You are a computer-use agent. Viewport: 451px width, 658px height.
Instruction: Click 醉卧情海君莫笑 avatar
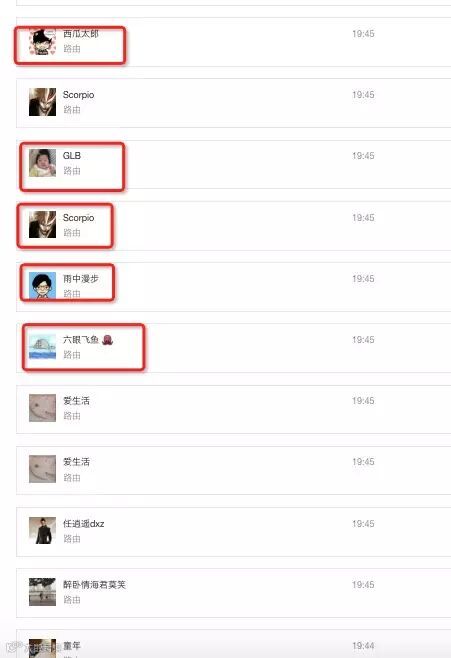pyautogui.click(x=42, y=592)
